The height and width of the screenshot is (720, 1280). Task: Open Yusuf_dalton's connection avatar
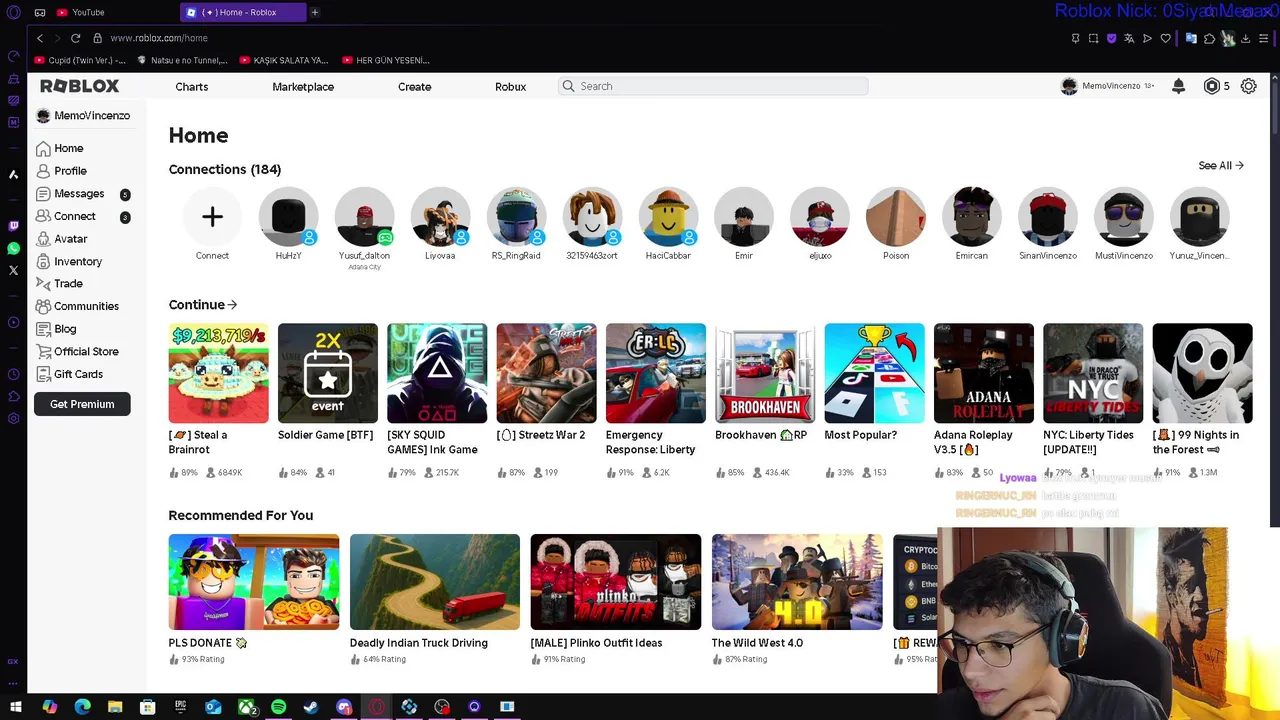click(x=364, y=217)
